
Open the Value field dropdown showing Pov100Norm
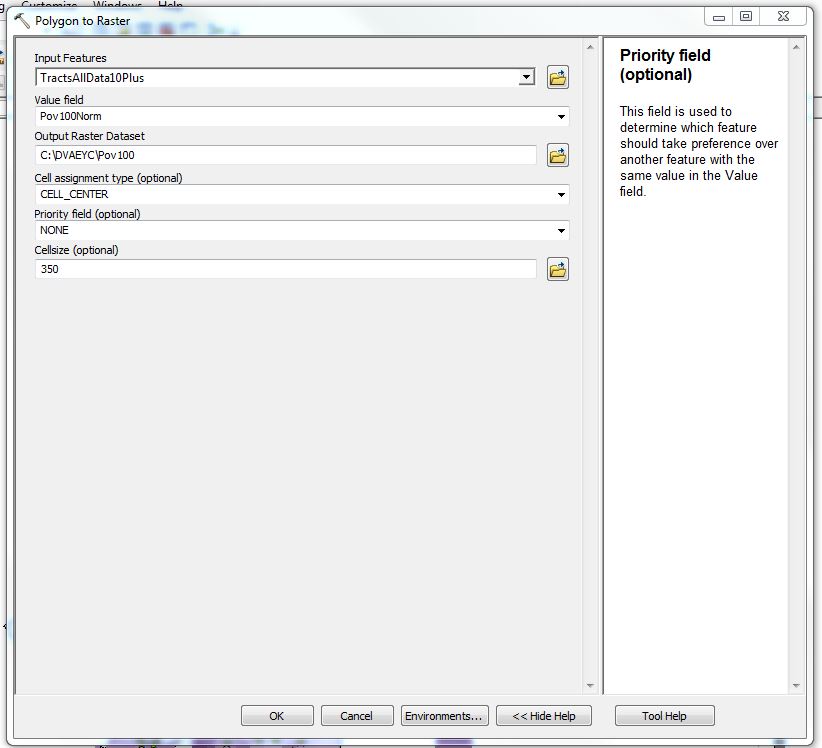point(561,117)
